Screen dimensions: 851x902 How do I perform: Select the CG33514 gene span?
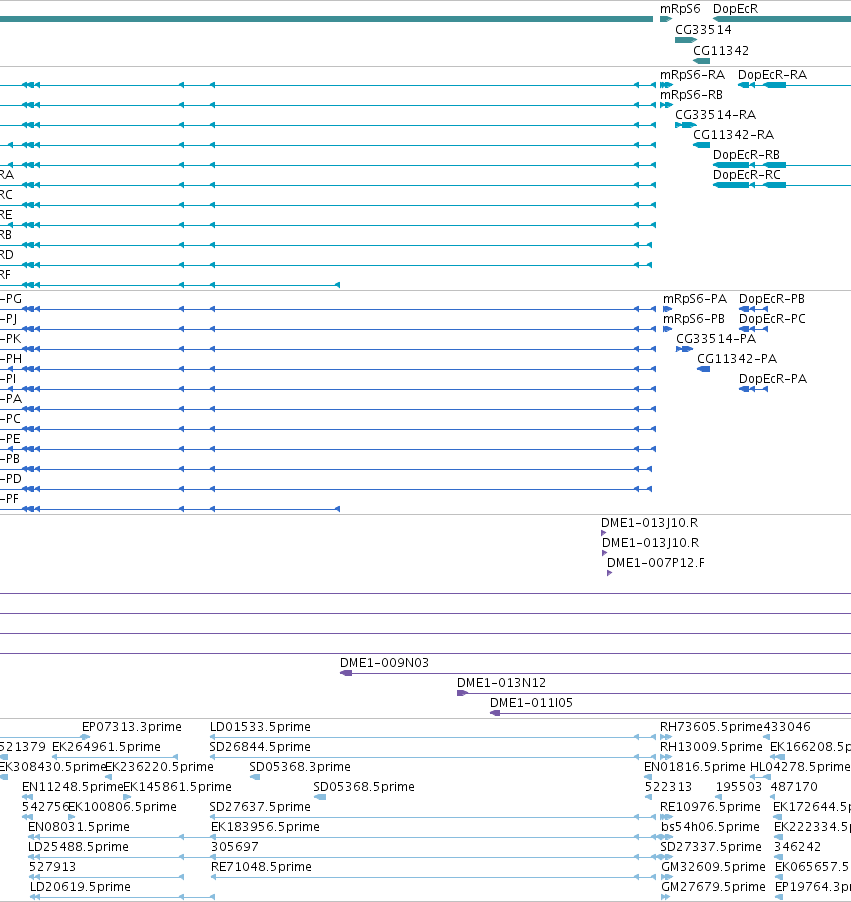686,40
